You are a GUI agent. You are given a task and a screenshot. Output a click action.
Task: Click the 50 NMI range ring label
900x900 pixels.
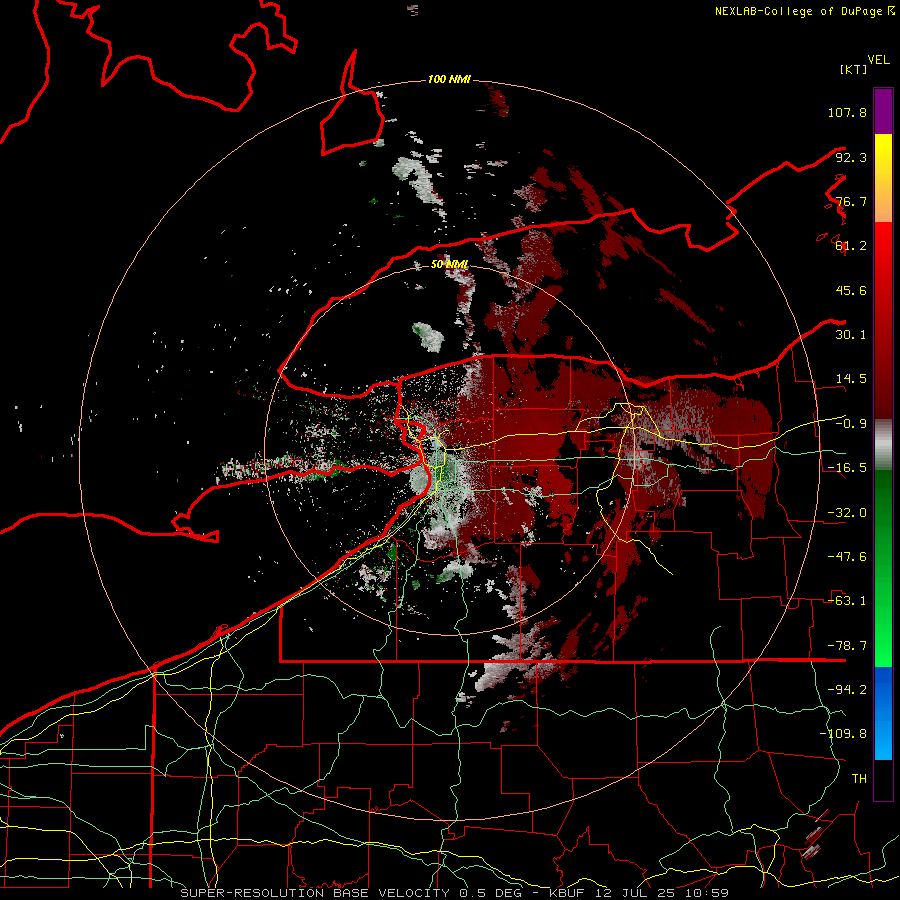point(449,264)
